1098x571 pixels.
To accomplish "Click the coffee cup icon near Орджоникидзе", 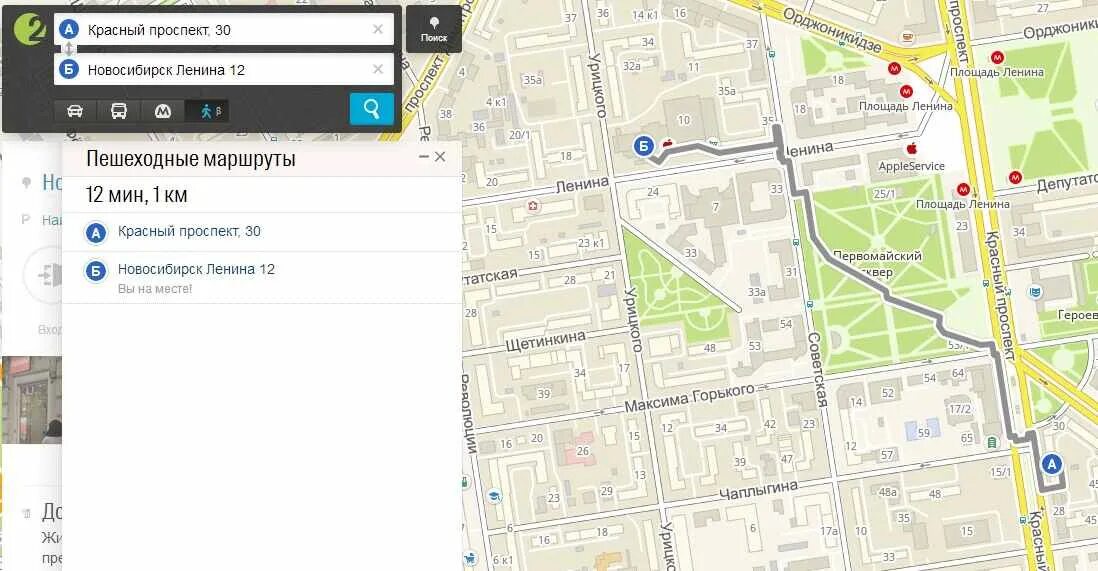I will point(908,37).
